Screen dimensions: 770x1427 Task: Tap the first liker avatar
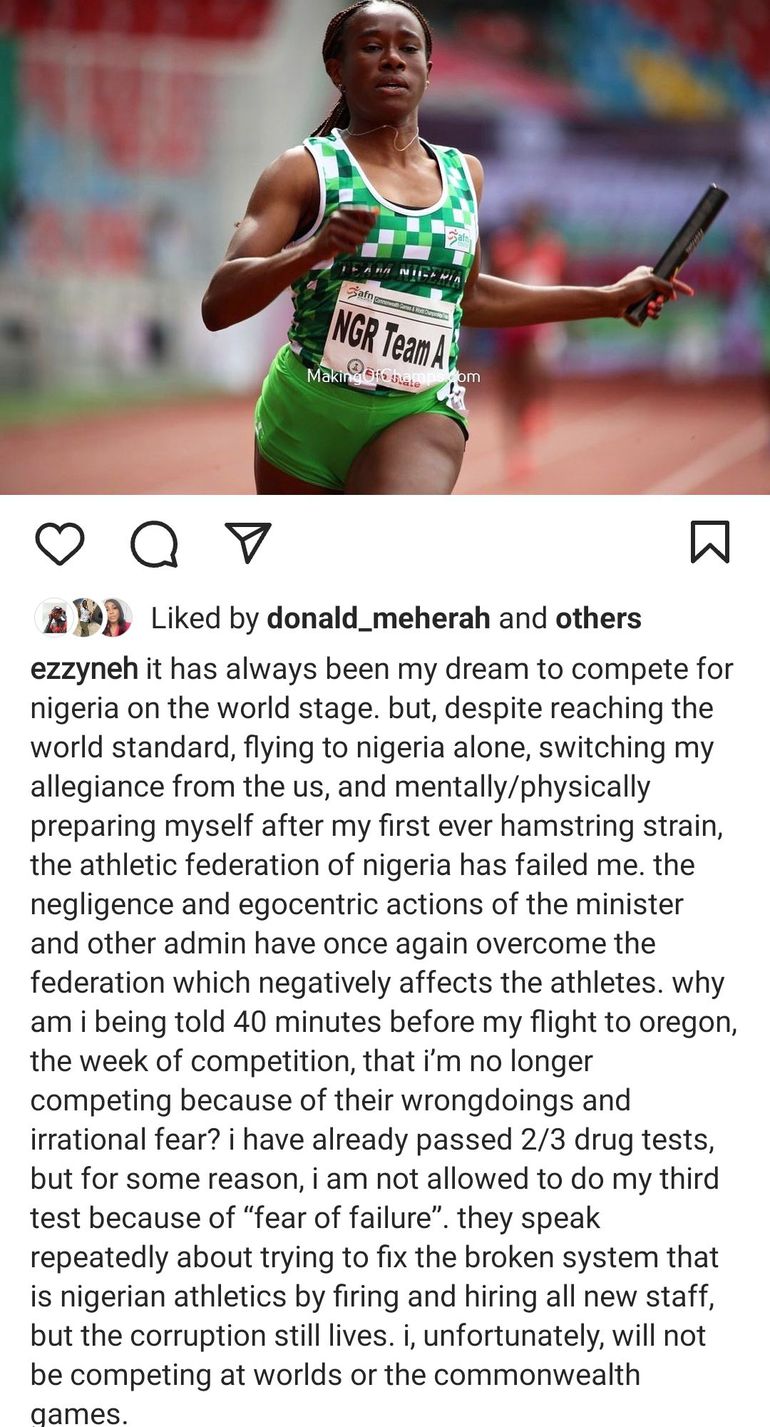tap(52, 617)
